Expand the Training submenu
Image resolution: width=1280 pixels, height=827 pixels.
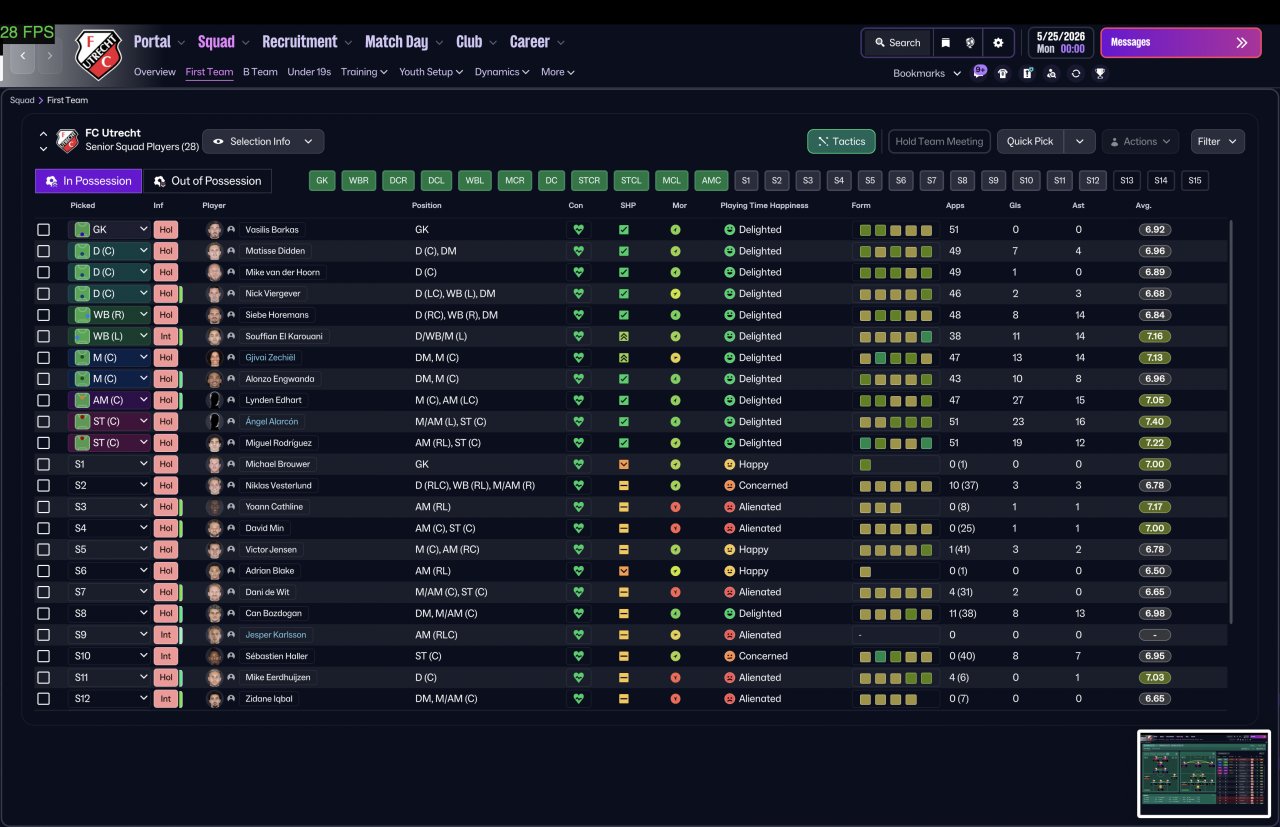point(364,72)
